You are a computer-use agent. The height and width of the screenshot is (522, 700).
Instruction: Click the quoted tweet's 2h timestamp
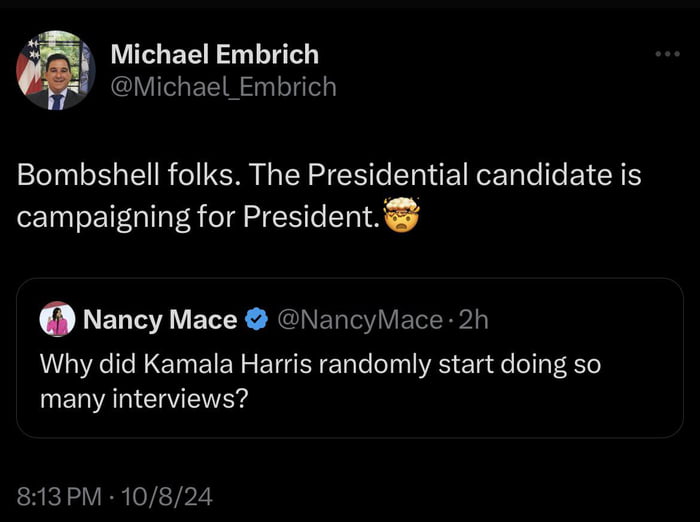(473, 320)
